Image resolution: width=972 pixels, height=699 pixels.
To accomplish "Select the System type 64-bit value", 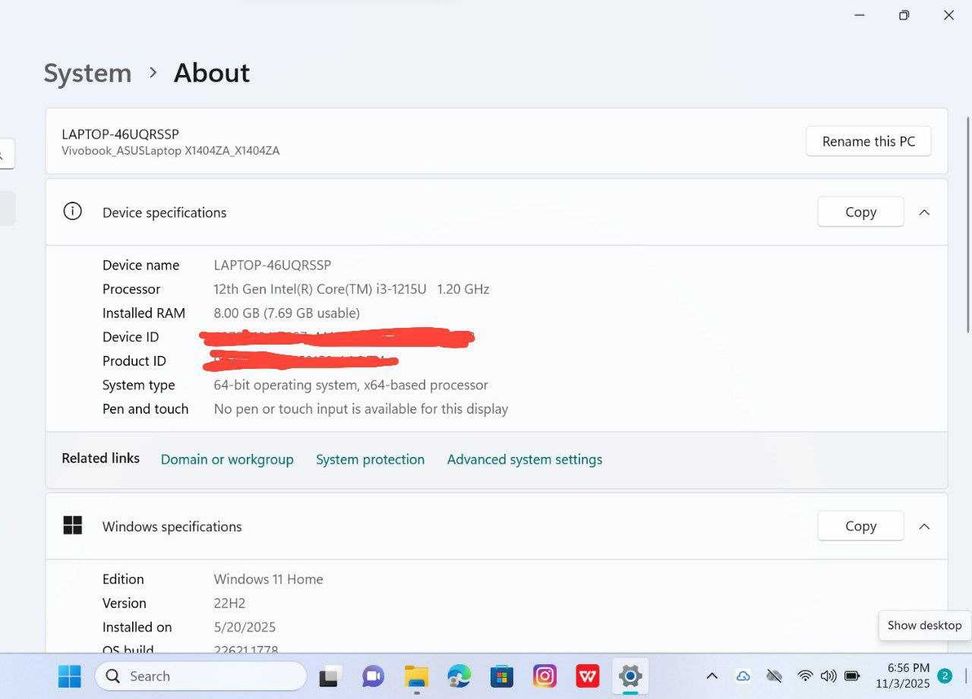I will (350, 385).
